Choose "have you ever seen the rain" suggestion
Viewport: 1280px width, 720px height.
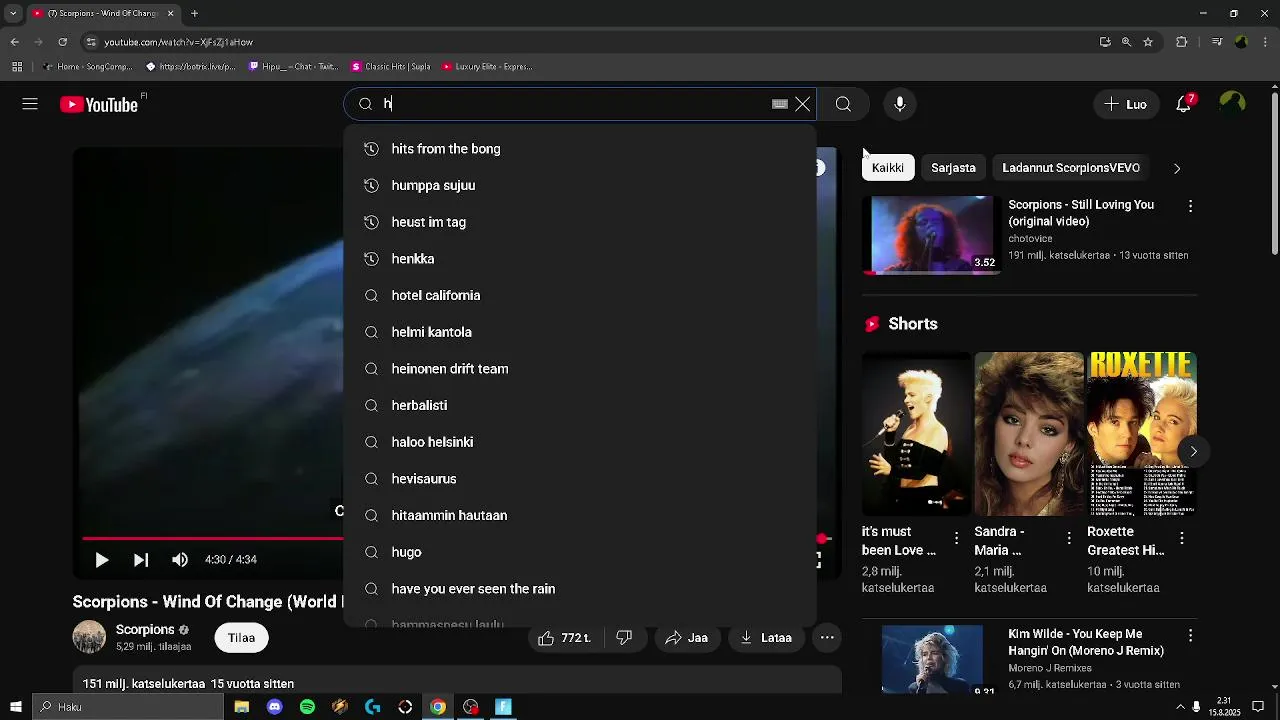click(580, 589)
